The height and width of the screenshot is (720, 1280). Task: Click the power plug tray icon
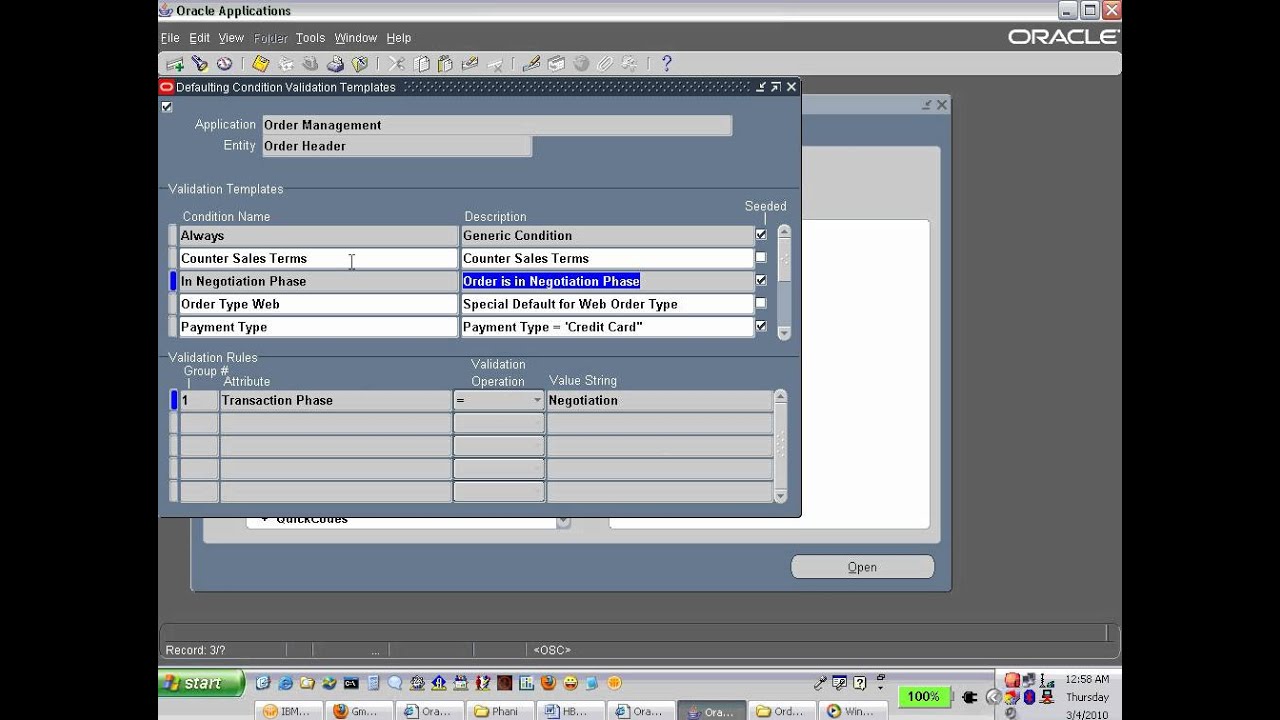[969, 697]
